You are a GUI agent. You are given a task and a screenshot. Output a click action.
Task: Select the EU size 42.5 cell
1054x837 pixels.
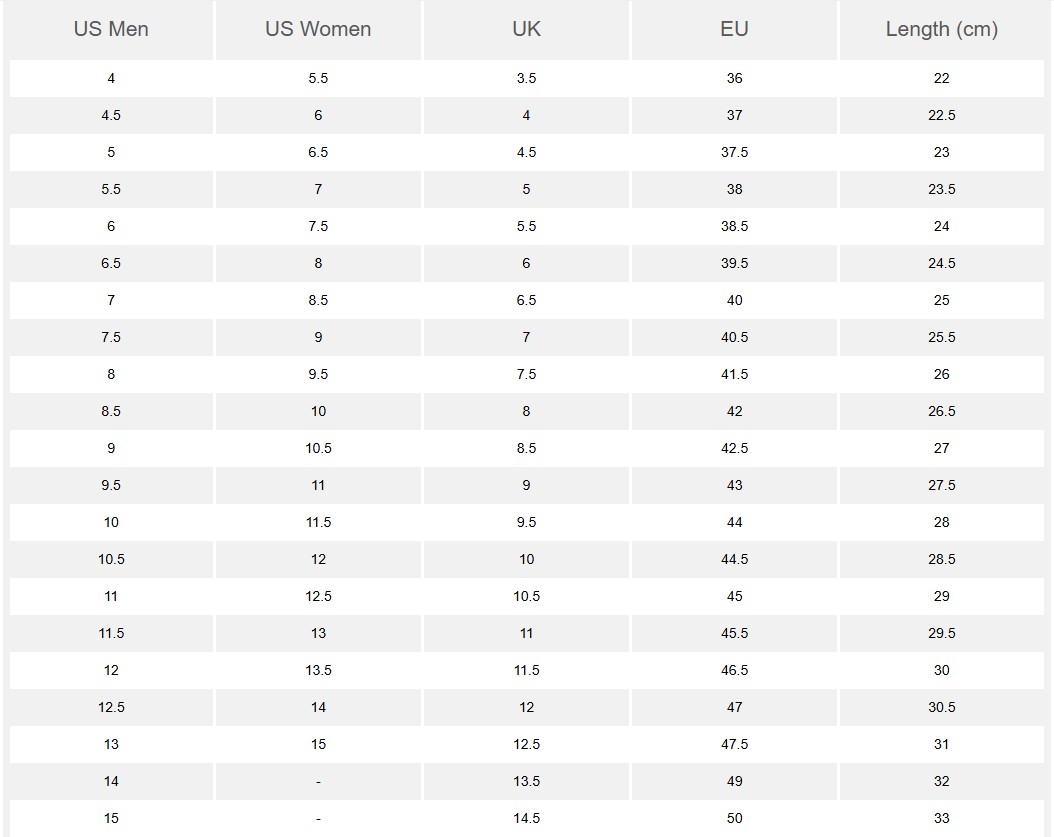pos(734,448)
